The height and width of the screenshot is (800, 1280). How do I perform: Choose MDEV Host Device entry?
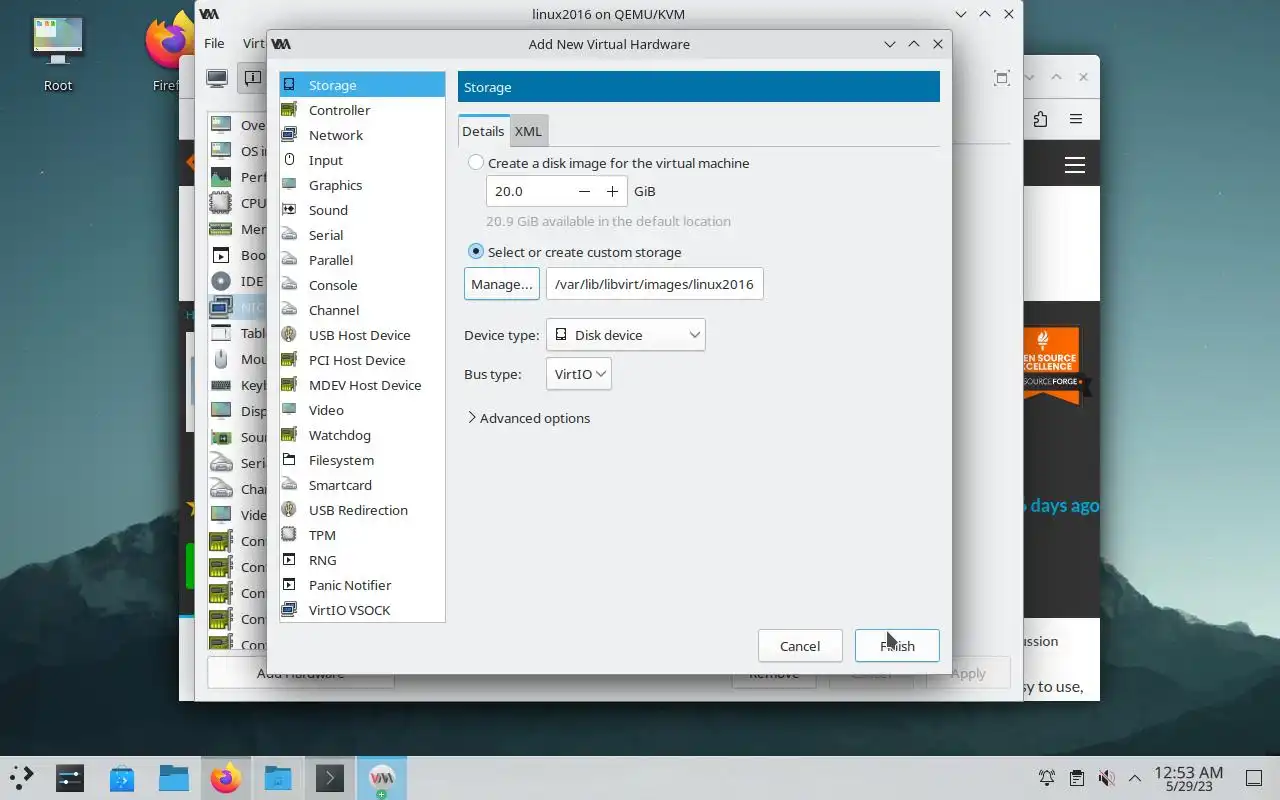coord(362,385)
